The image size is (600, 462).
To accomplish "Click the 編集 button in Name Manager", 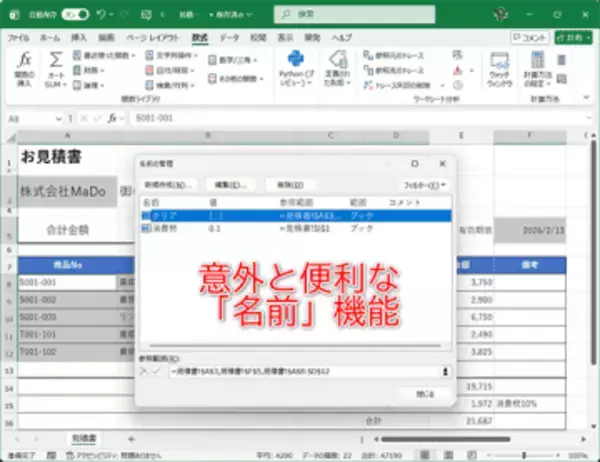I will click(x=230, y=185).
